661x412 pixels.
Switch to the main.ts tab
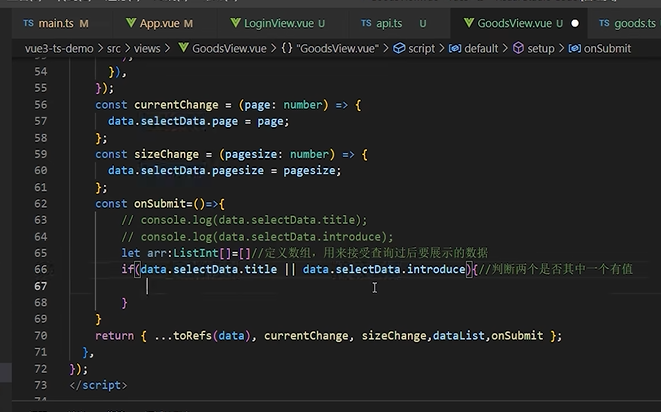tap(56, 23)
